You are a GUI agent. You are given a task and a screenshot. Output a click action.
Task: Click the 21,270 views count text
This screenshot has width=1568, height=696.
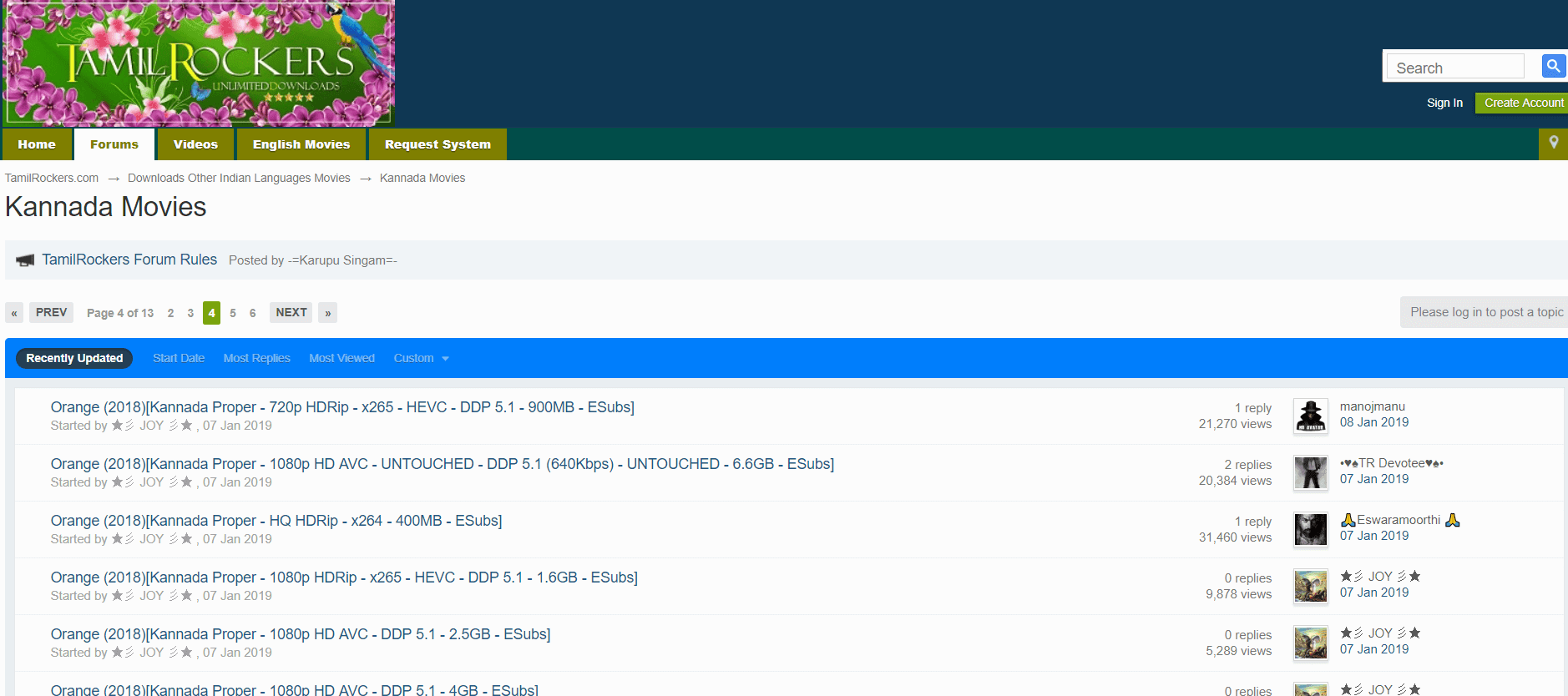point(1235,424)
